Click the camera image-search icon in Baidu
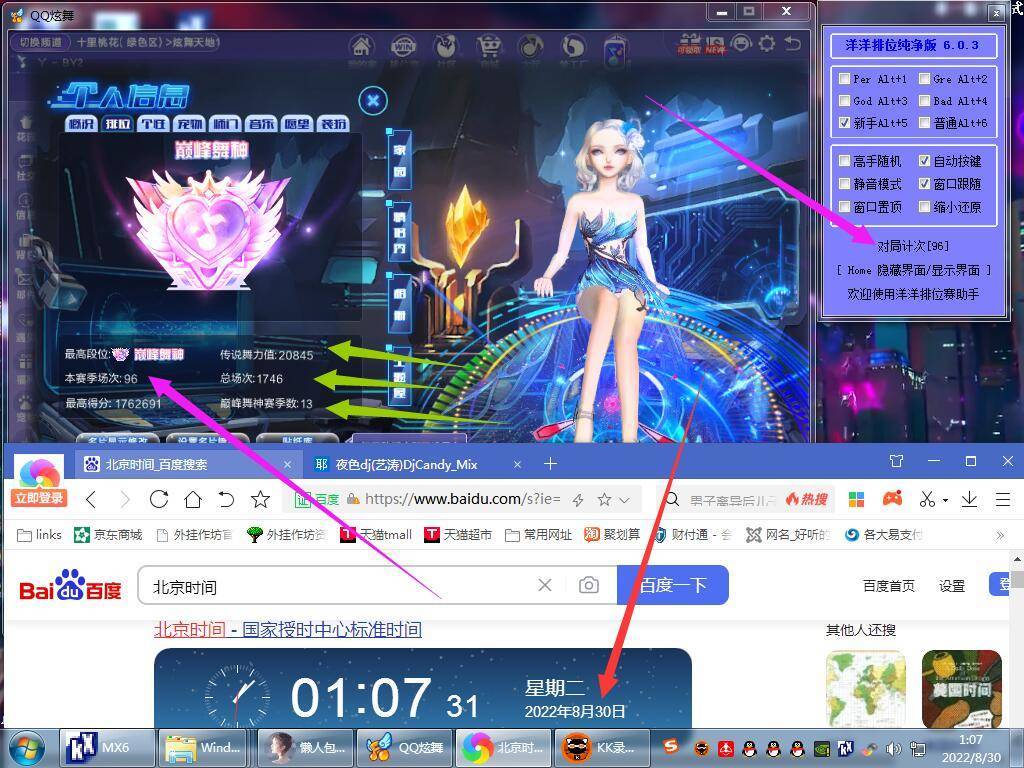Viewport: 1024px width, 768px height. [x=588, y=585]
